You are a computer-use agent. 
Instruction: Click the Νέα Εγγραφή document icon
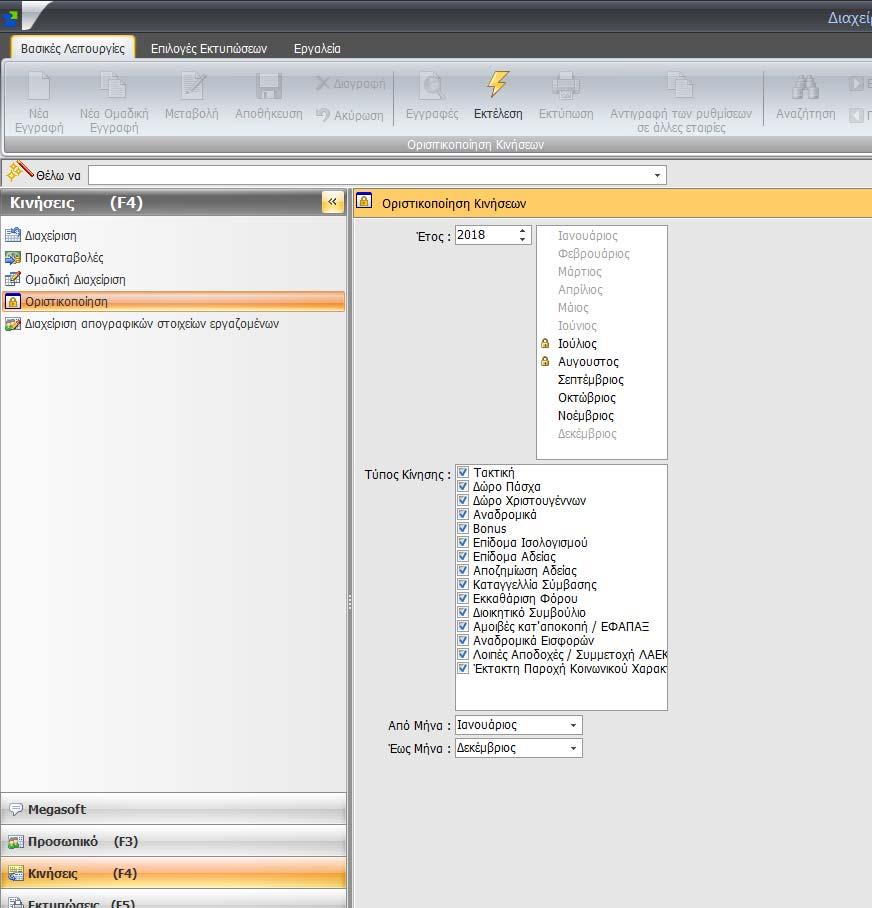pos(39,86)
